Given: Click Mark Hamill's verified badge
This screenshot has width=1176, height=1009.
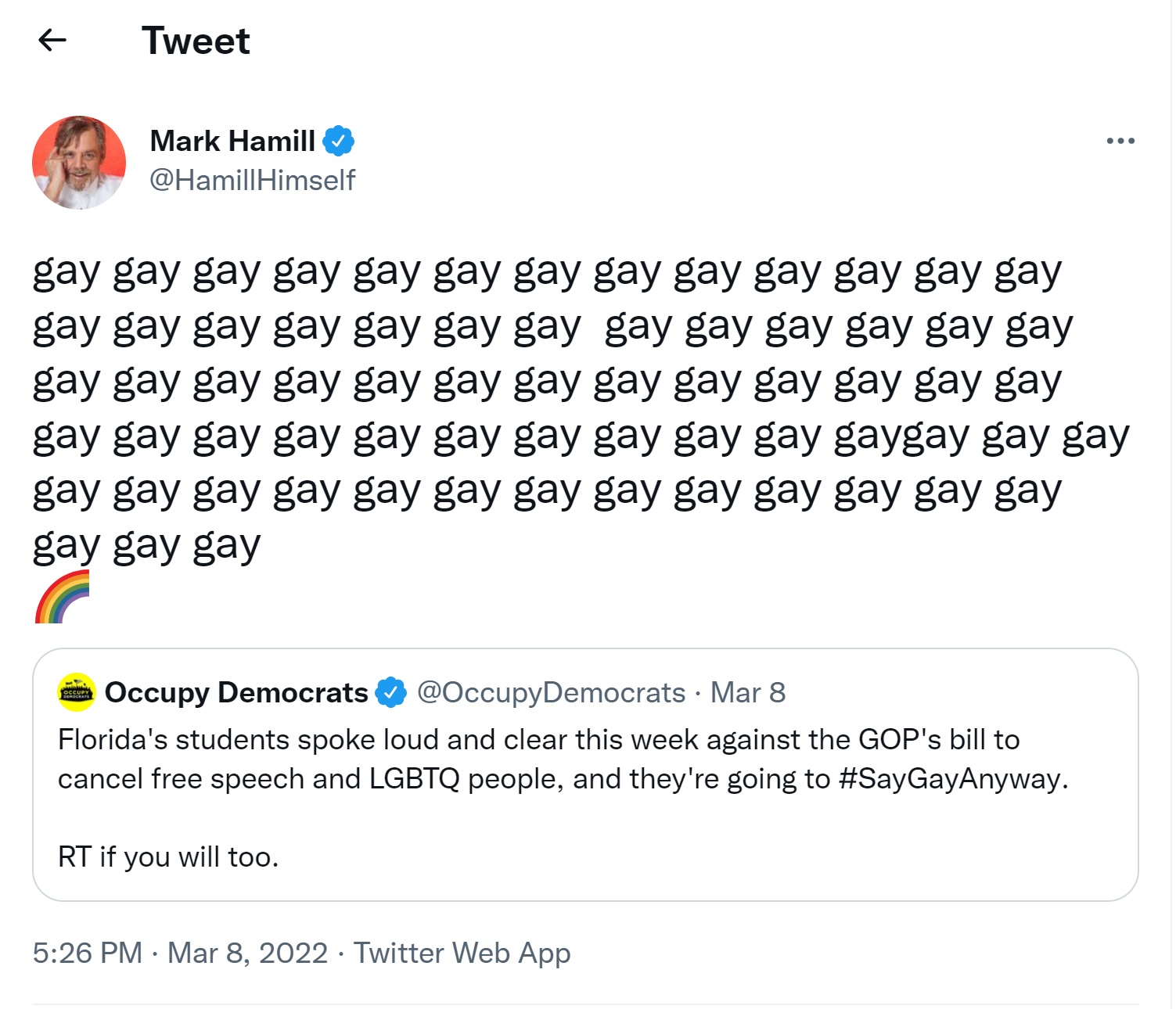Looking at the screenshot, I should [340, 139].
